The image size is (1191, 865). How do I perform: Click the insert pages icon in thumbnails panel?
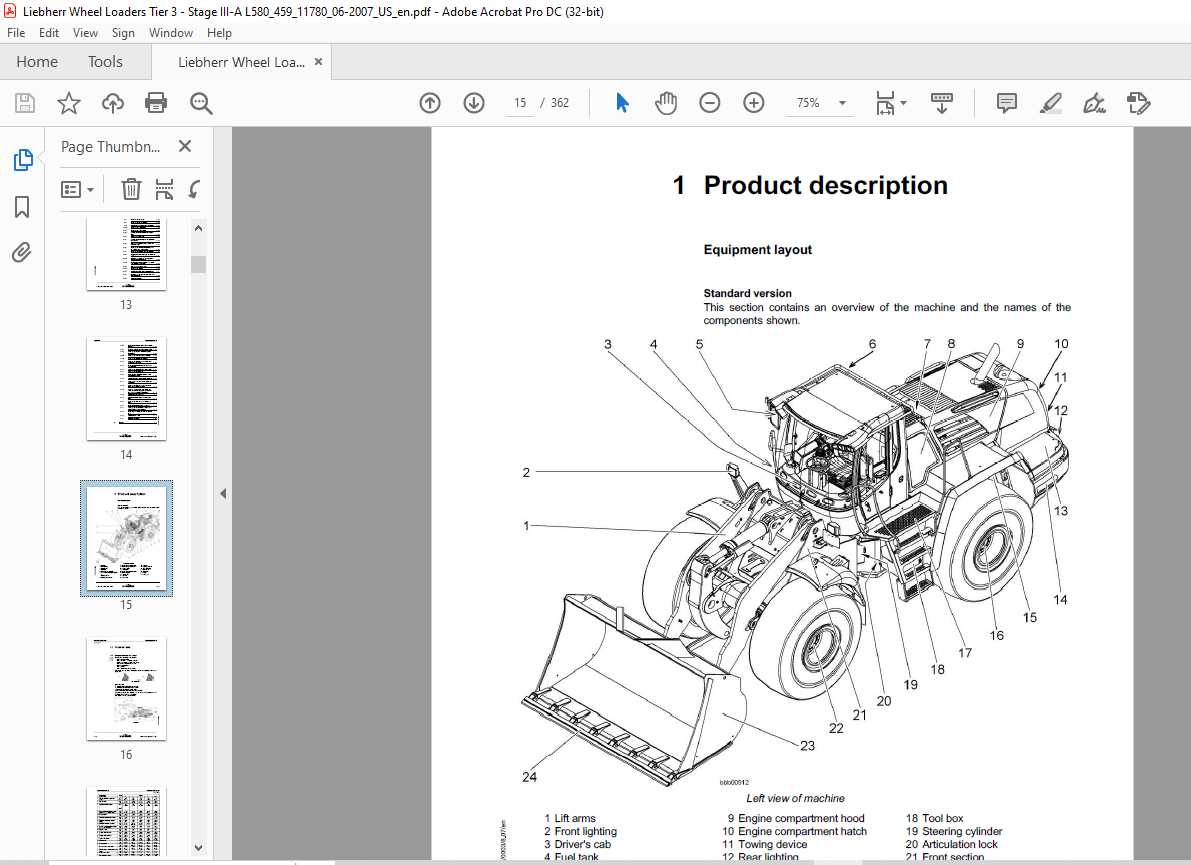pyautogui.click(x=164, y=189)
